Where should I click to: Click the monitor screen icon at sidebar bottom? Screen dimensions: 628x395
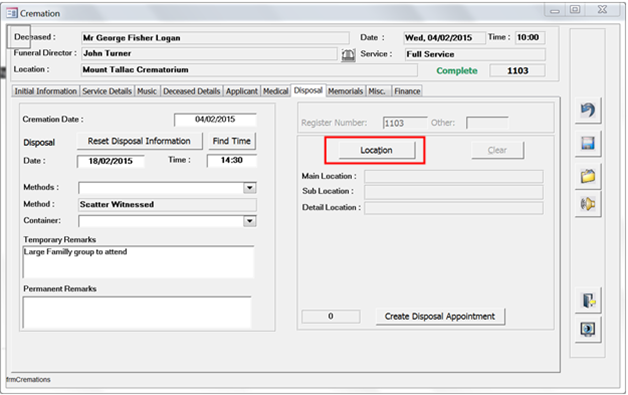click(x=588, y=329)
